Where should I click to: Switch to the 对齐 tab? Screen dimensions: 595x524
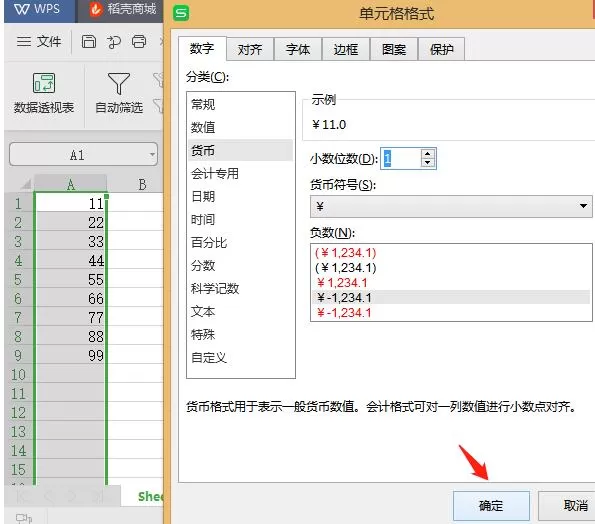click(x=250, y=49)
